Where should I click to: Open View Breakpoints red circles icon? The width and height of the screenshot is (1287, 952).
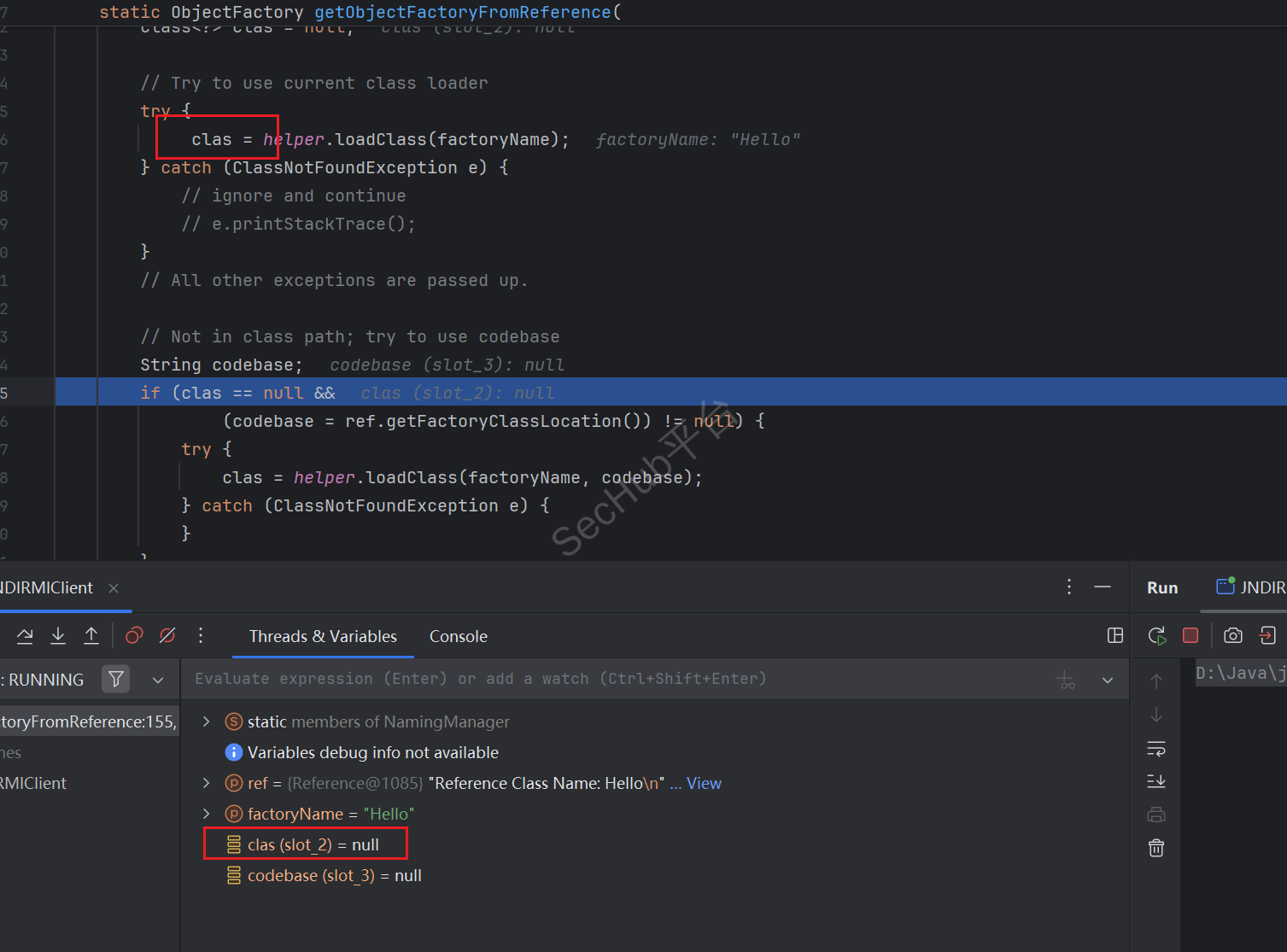[x=134, y=636]
